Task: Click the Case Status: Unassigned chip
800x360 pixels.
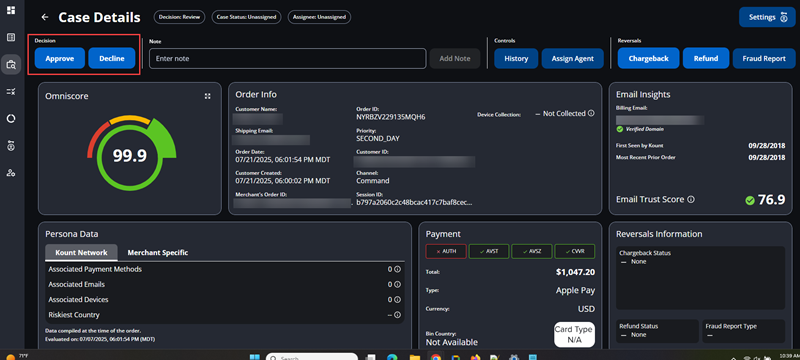Action: pos(246,17)
